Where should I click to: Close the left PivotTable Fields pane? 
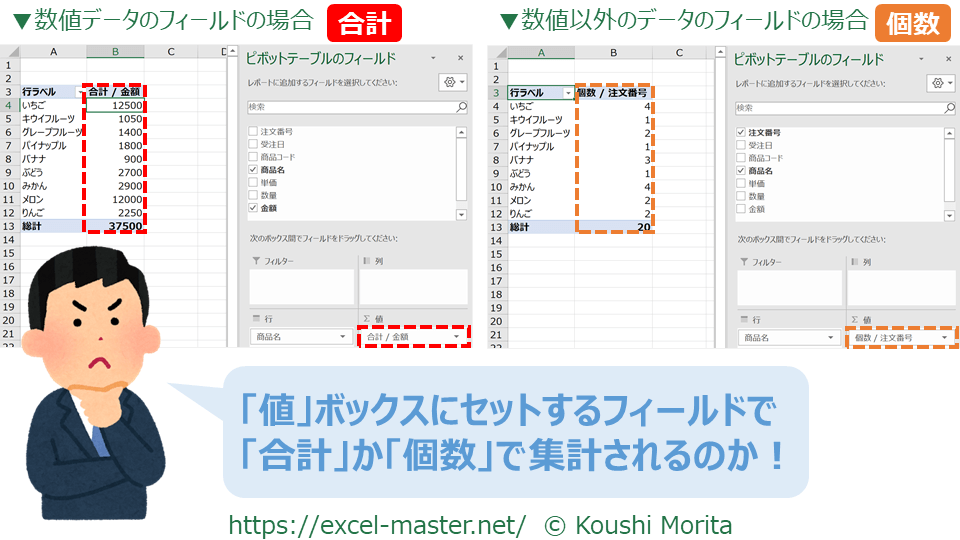(x=460, y=59)
